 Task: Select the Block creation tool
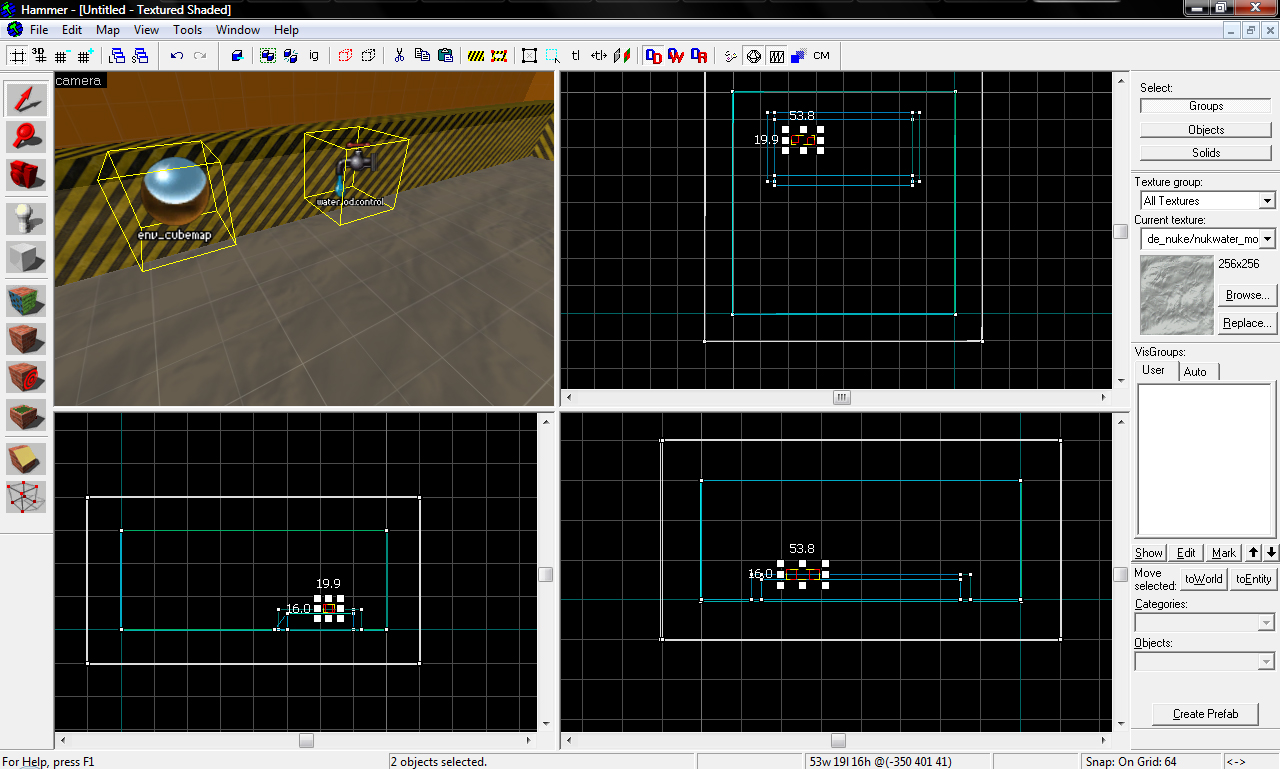26,257
